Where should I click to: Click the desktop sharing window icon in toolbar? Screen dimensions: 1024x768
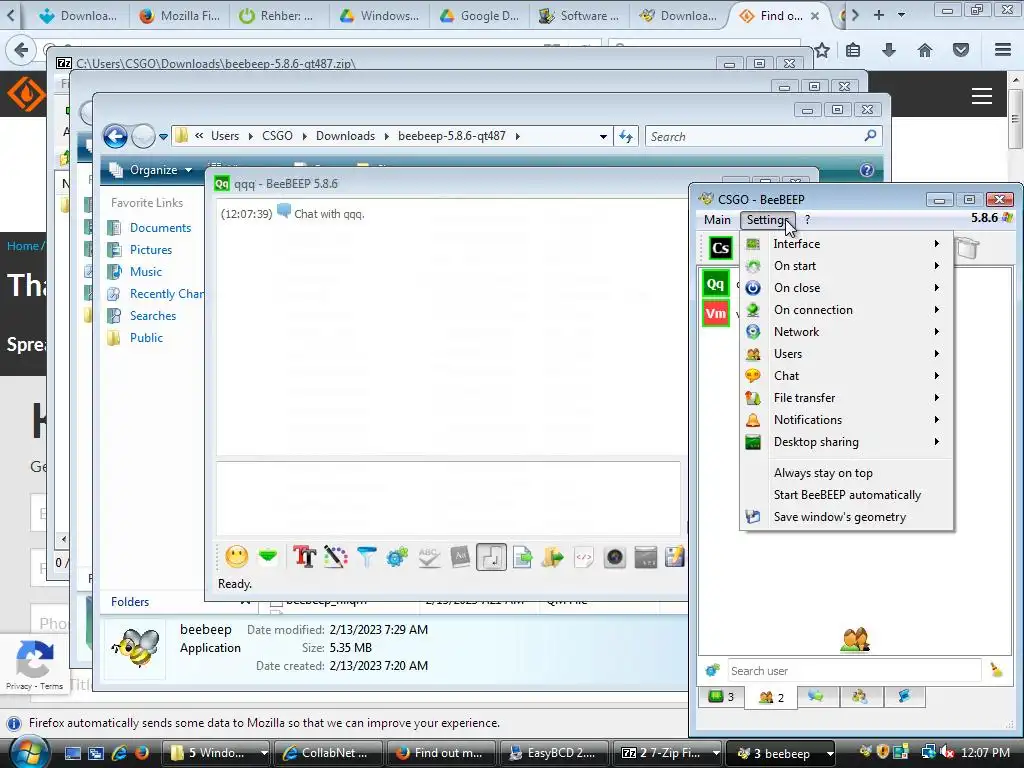tap(645, 557)
